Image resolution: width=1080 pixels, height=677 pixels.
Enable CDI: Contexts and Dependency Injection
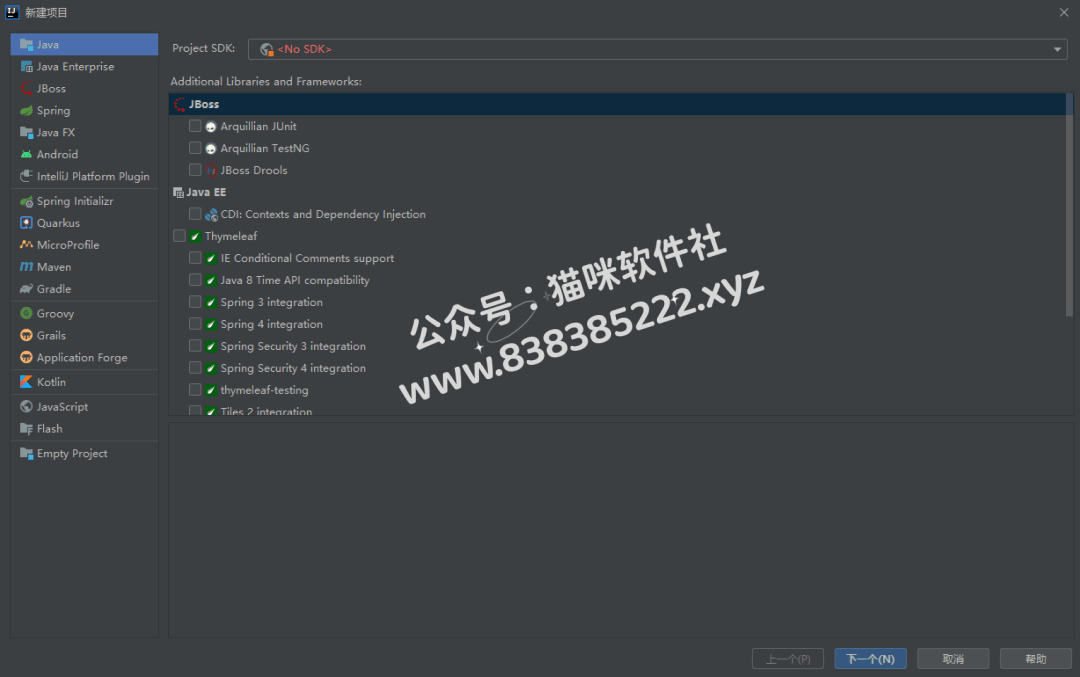click(x=195, y=214)
